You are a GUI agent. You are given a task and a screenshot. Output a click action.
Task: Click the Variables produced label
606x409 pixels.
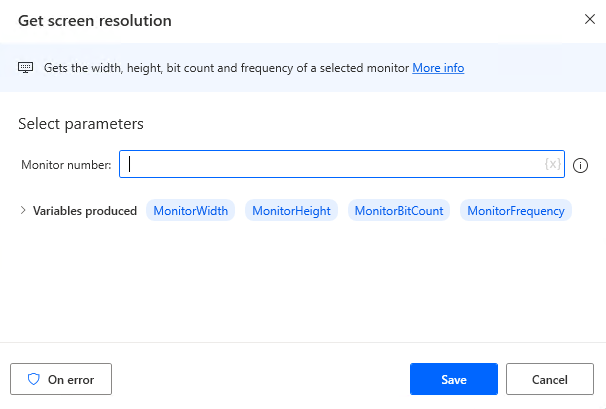(x=85, y=211)
